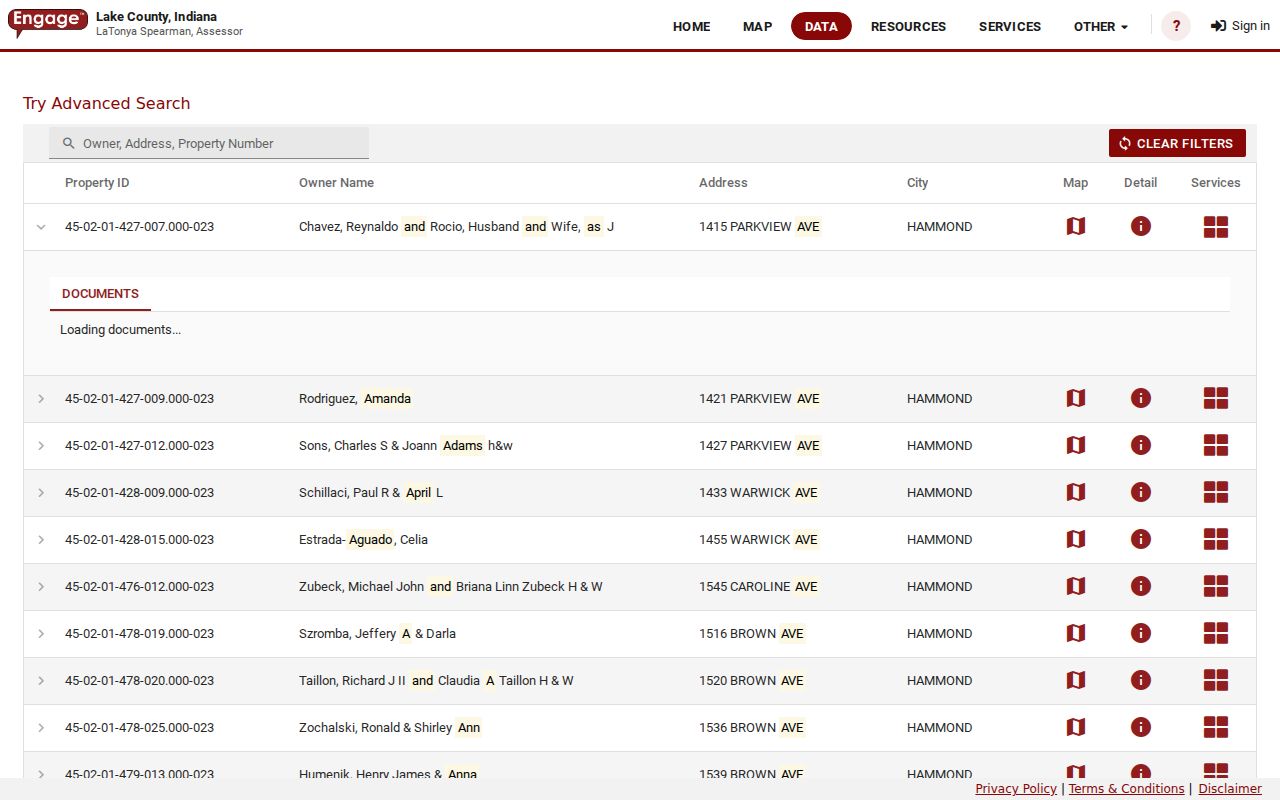Show map for 1536 Brown Ave
Image resolution: width=1280 pixels, height=800 pixels.
[1075, 728]
